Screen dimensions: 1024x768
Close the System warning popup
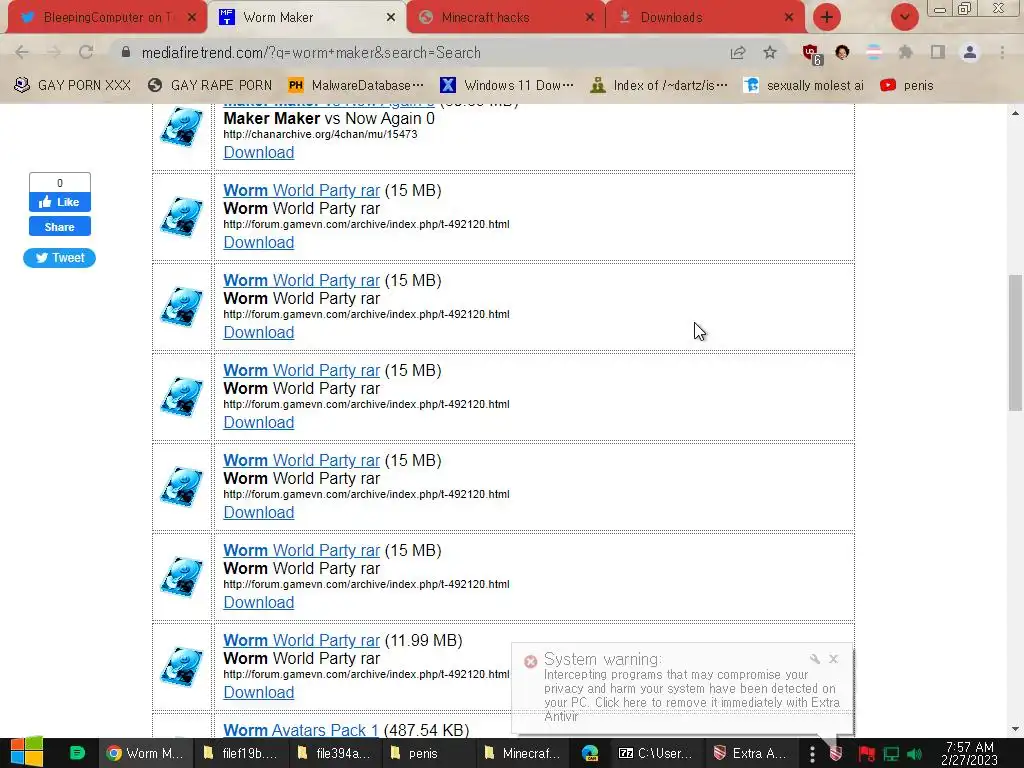[x=833, y=659]
